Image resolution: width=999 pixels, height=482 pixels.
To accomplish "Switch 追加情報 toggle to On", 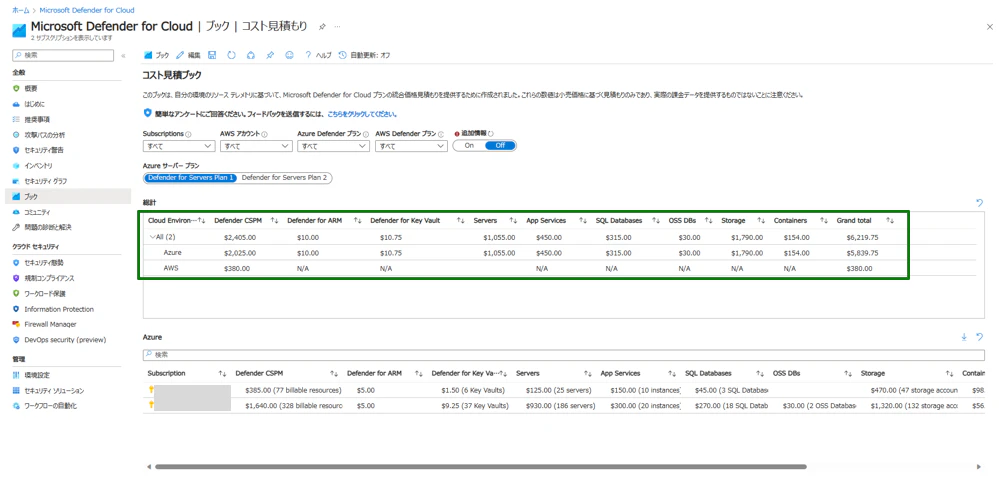I will [x=469, y=145].
